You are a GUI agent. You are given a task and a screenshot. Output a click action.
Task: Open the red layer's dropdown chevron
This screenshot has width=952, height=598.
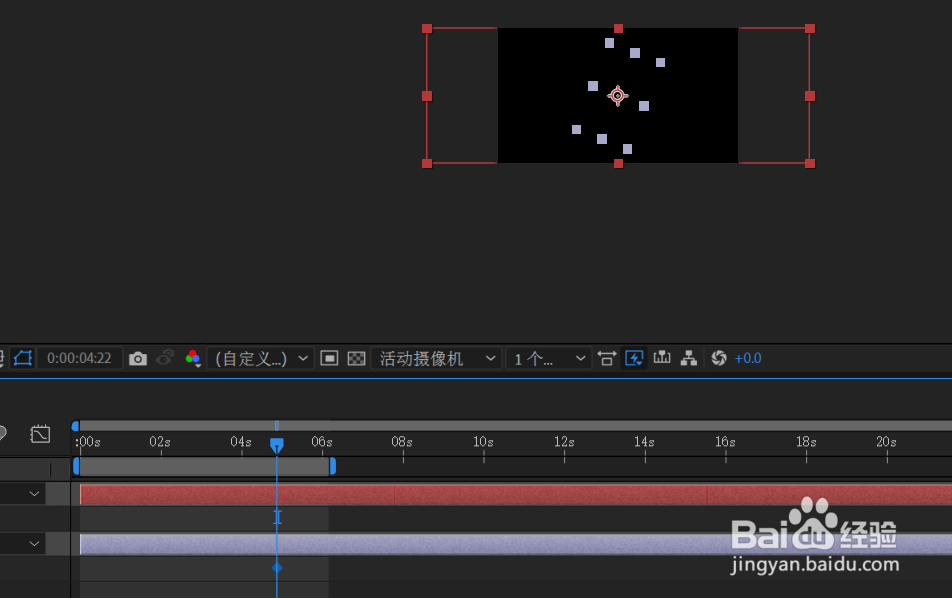point(35,494)
